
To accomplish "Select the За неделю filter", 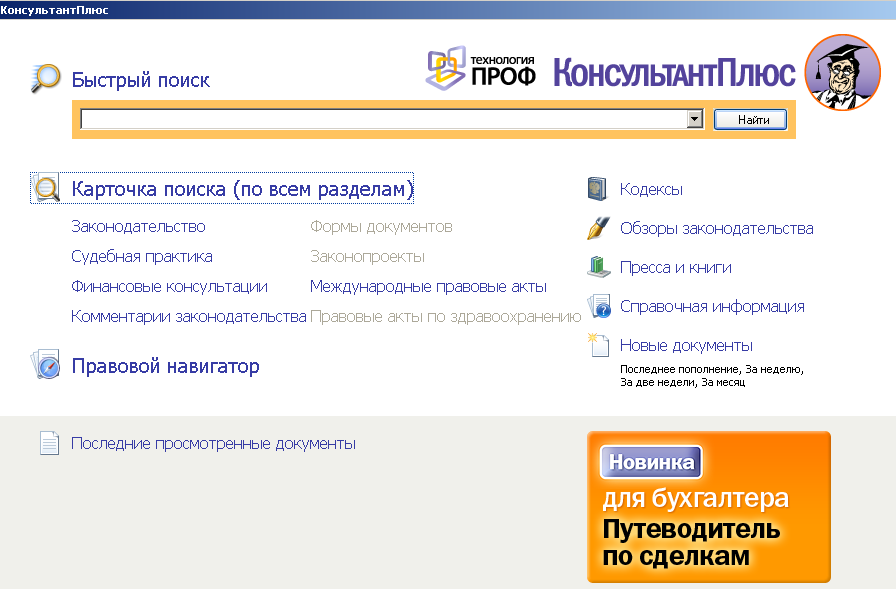I will click(773, 370).
